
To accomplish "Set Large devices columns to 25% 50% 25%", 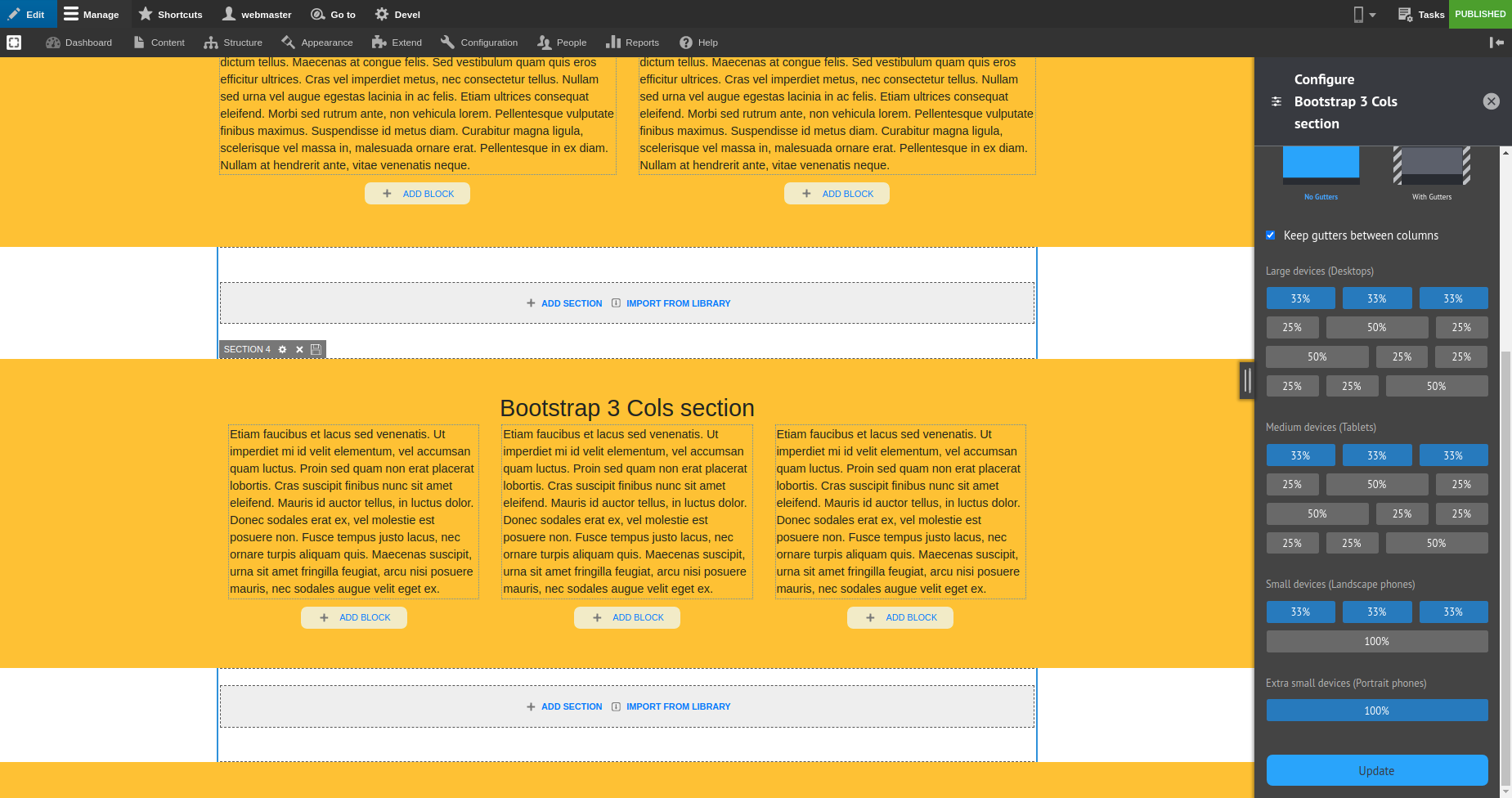I will point(1376,327).
